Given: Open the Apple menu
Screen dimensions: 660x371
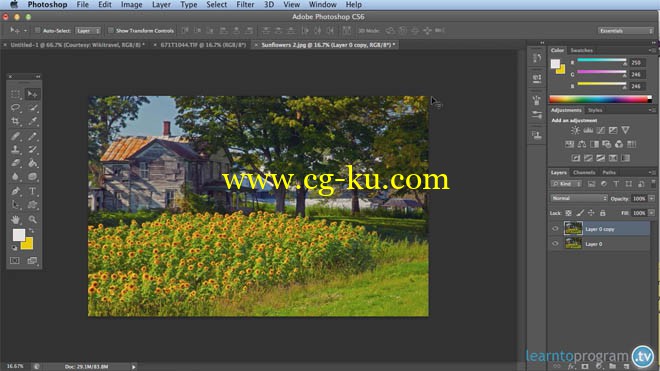Looking at the screenshot, I should 14,5.
